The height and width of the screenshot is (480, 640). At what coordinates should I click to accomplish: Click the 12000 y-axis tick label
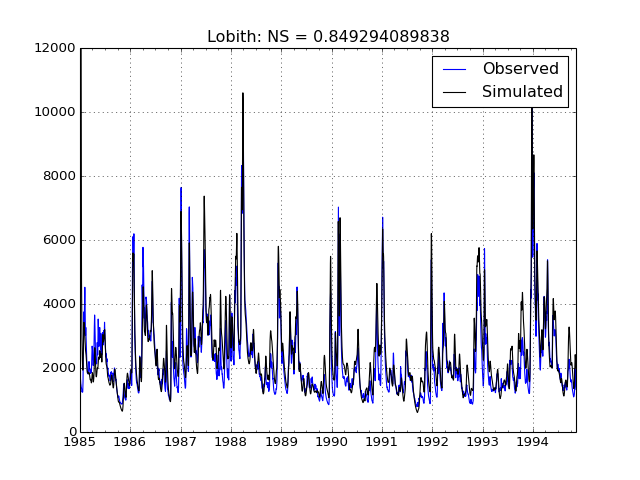[x=54, y=48]
